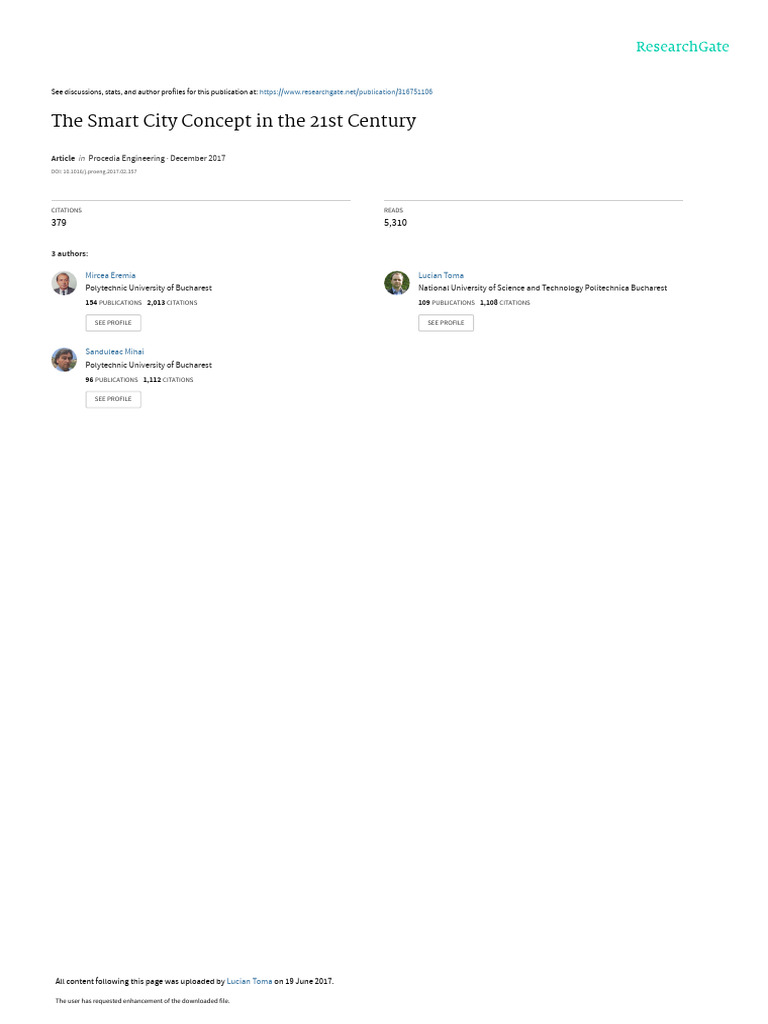Open Mircea Eremia's profile photo
768x1024 pixels.
pos(64,283)
